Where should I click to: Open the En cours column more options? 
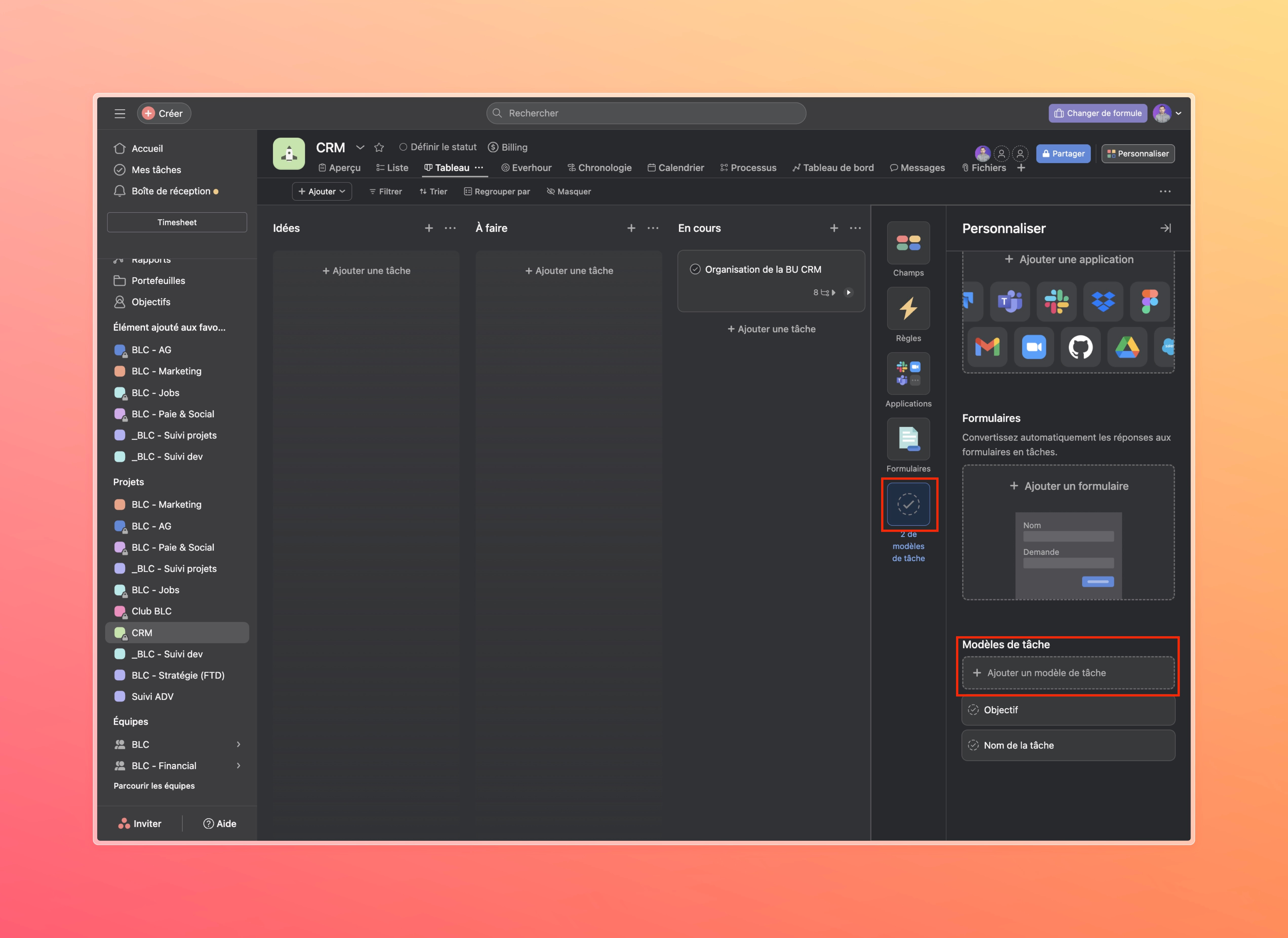tap(855, 228)
